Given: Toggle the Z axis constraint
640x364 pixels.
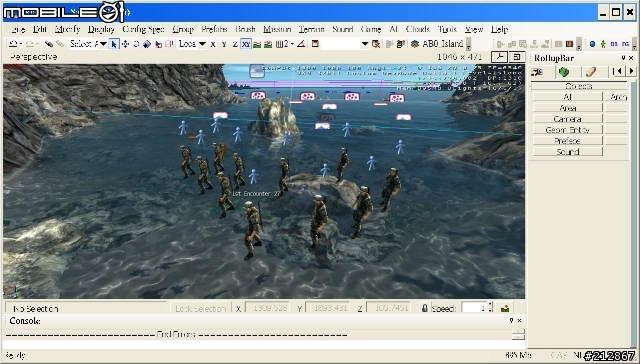Looking at the screenshot, I should coord(235,44).
